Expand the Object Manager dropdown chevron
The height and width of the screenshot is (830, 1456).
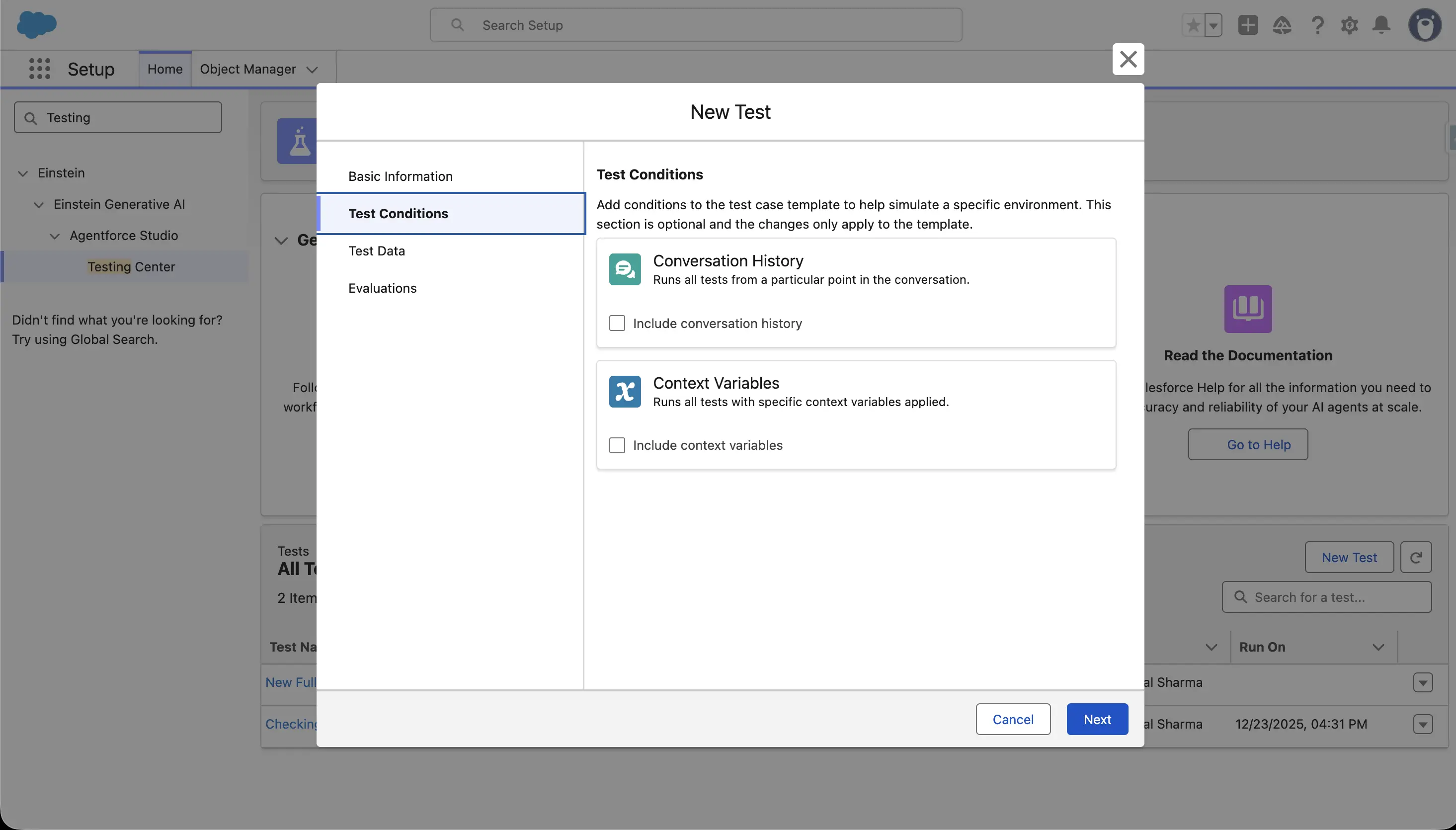point(312,70)
